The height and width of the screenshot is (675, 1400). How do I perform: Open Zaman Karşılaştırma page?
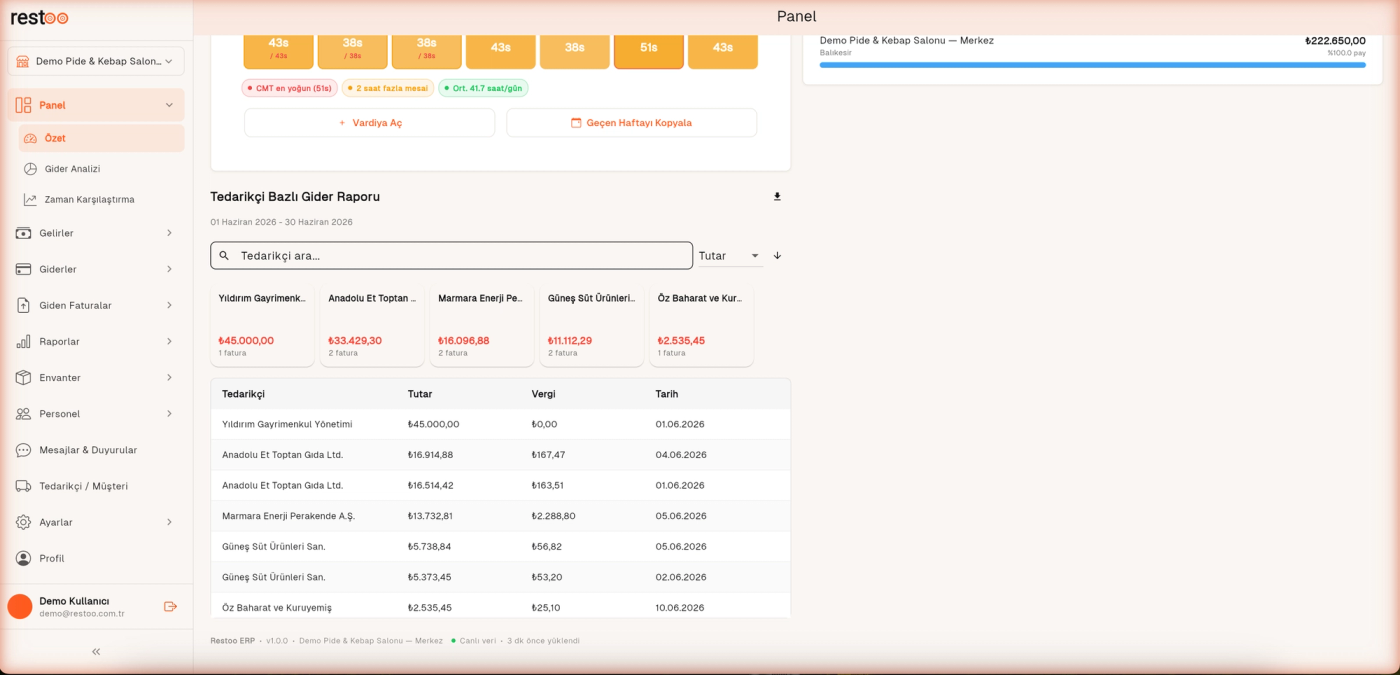pyautogui.click(x=101, y=199)
